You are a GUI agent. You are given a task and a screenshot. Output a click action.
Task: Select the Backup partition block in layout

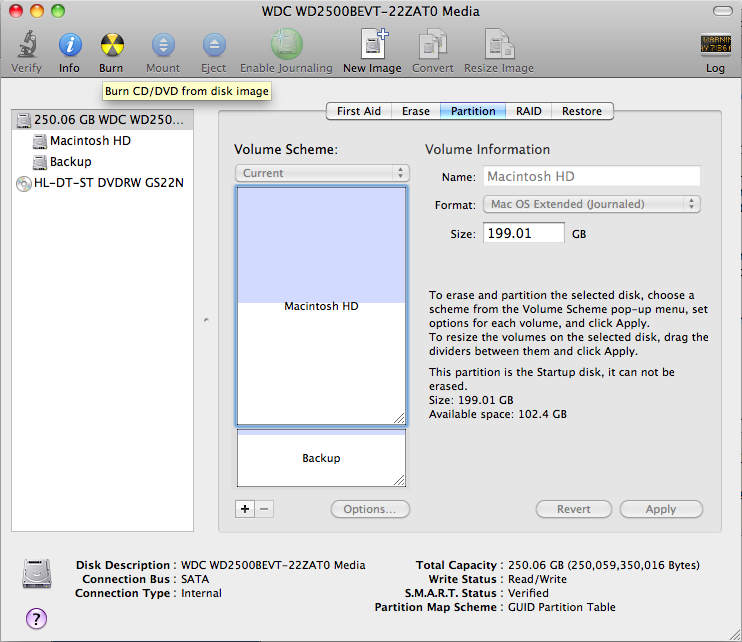pos(321,459)
